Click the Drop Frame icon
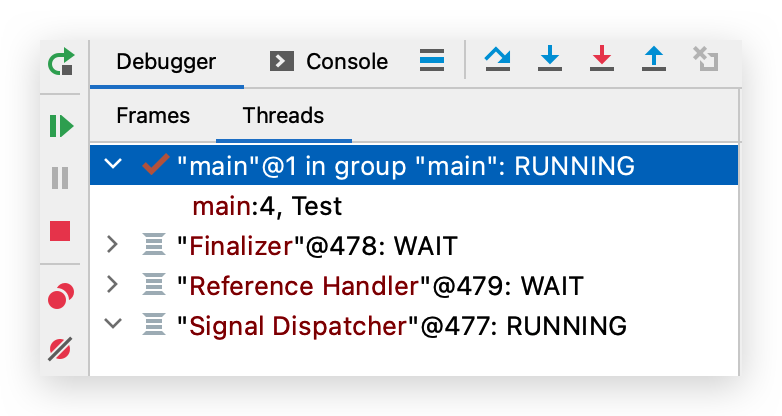The height and width of the screenshot is (416, 782). tap(706, 61)
